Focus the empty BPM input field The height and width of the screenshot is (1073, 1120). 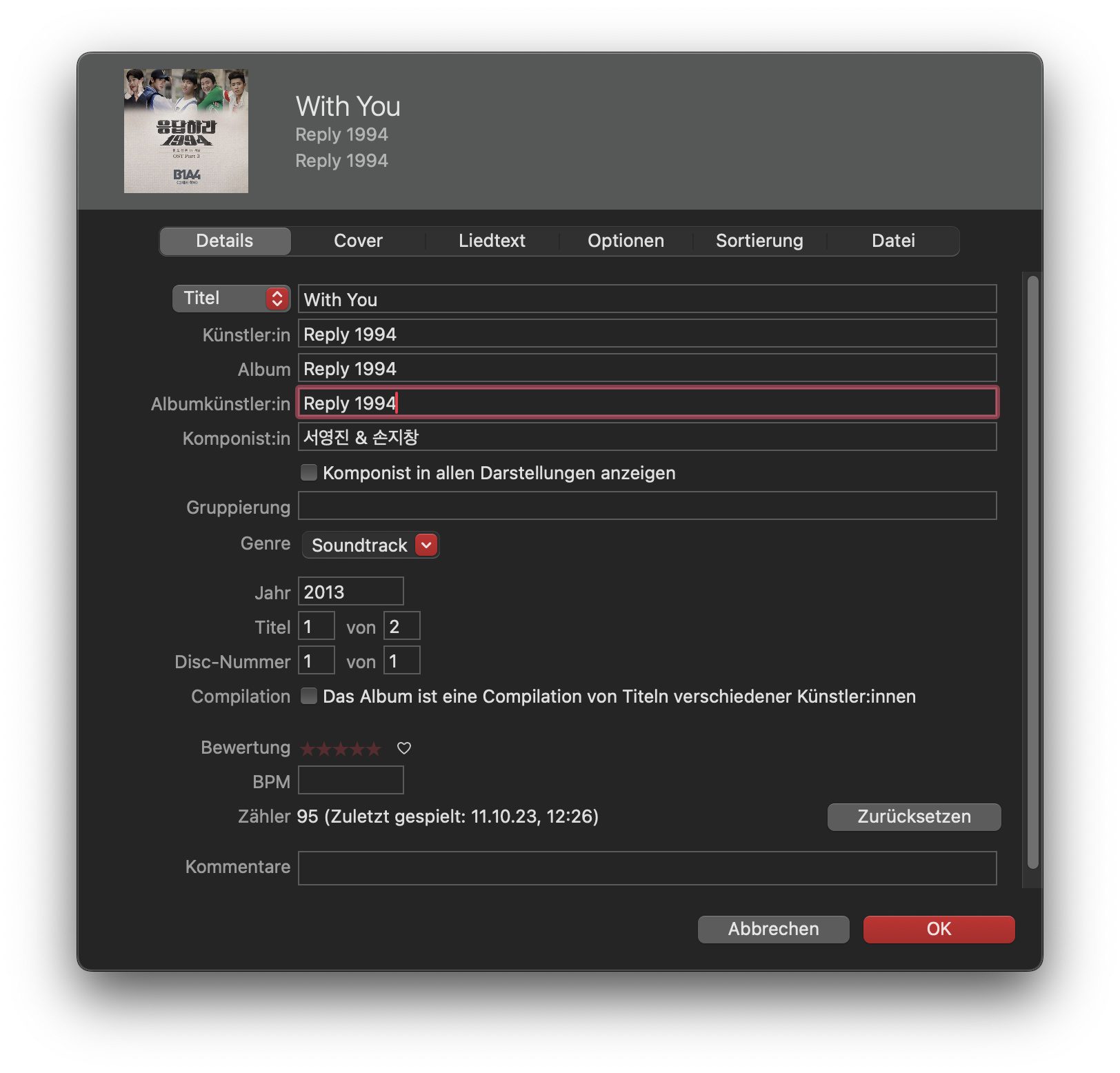350,781
